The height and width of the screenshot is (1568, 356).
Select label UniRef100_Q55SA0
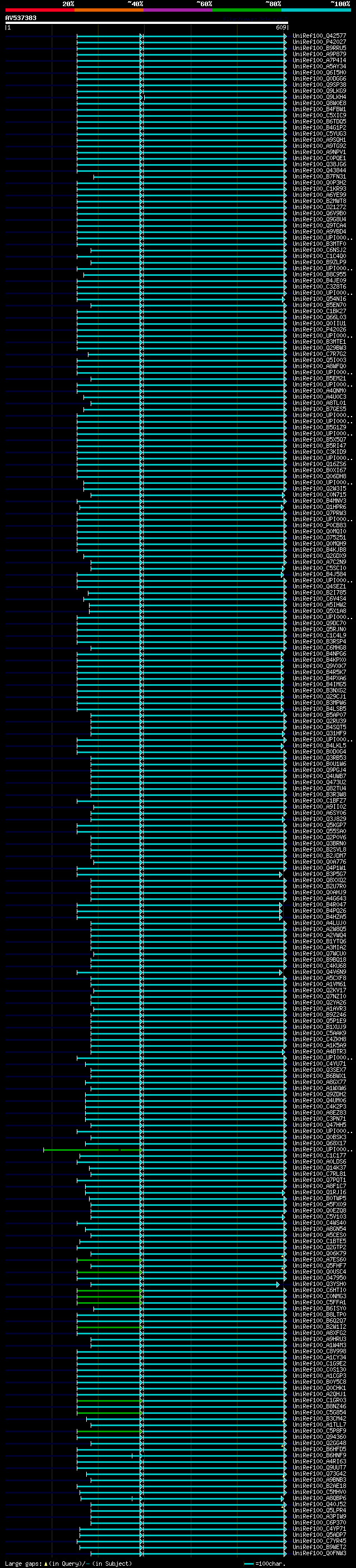coord(319,832)
